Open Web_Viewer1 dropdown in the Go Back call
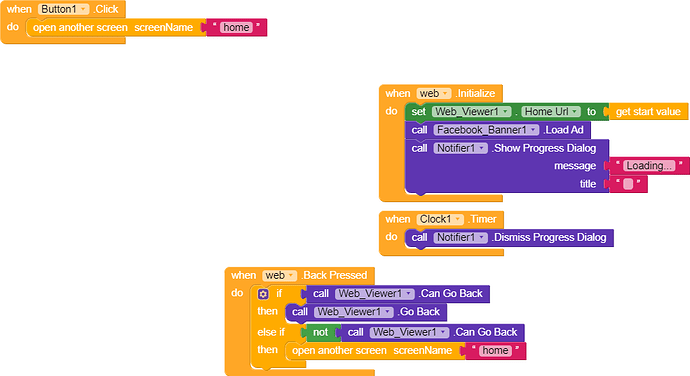The width and height of the screenshot is (690, 376). (x=353, y=312)
